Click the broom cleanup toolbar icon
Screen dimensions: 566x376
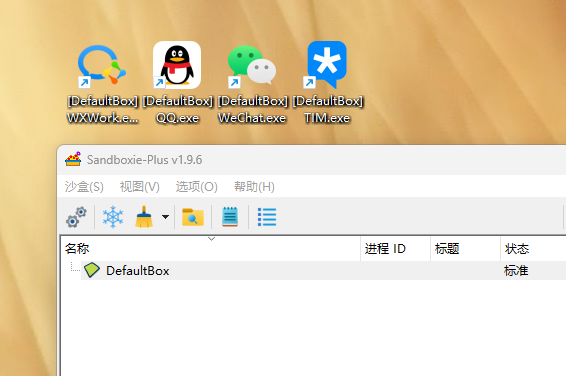point(144,217)
